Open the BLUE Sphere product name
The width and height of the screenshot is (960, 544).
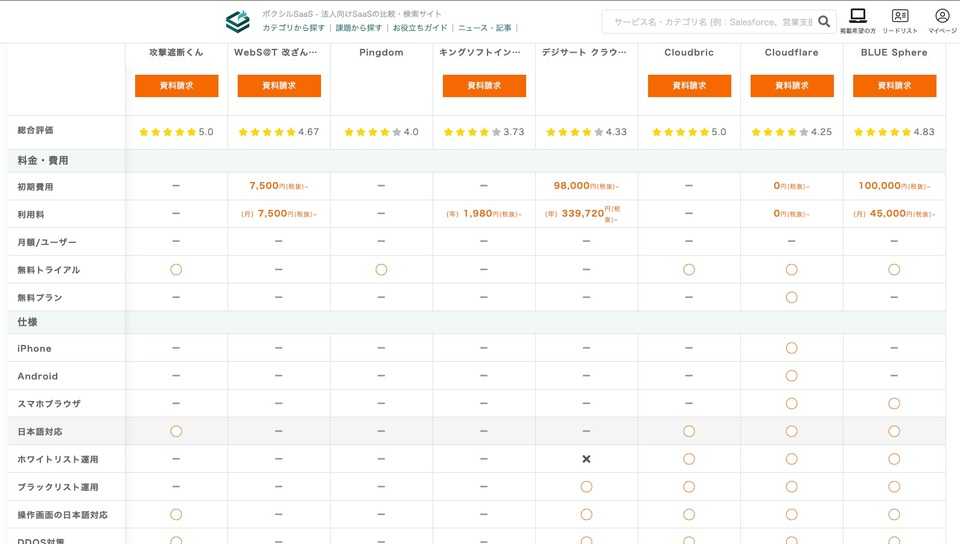click(894, 53)
